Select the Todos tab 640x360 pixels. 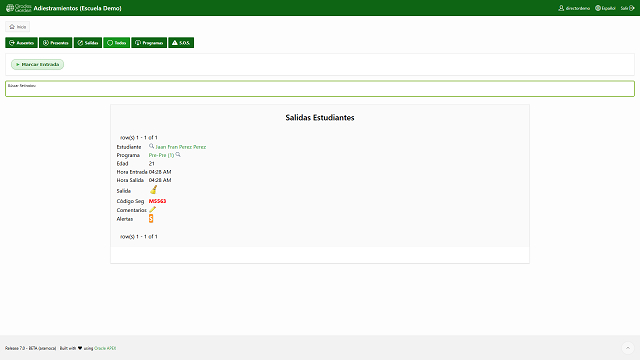coord(117,43)
